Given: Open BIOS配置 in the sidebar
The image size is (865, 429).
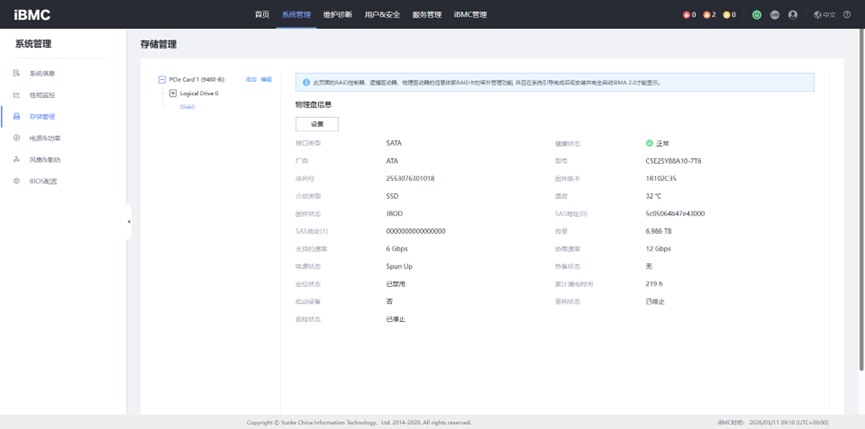Looking at the screenshot, I should [43, 181].
